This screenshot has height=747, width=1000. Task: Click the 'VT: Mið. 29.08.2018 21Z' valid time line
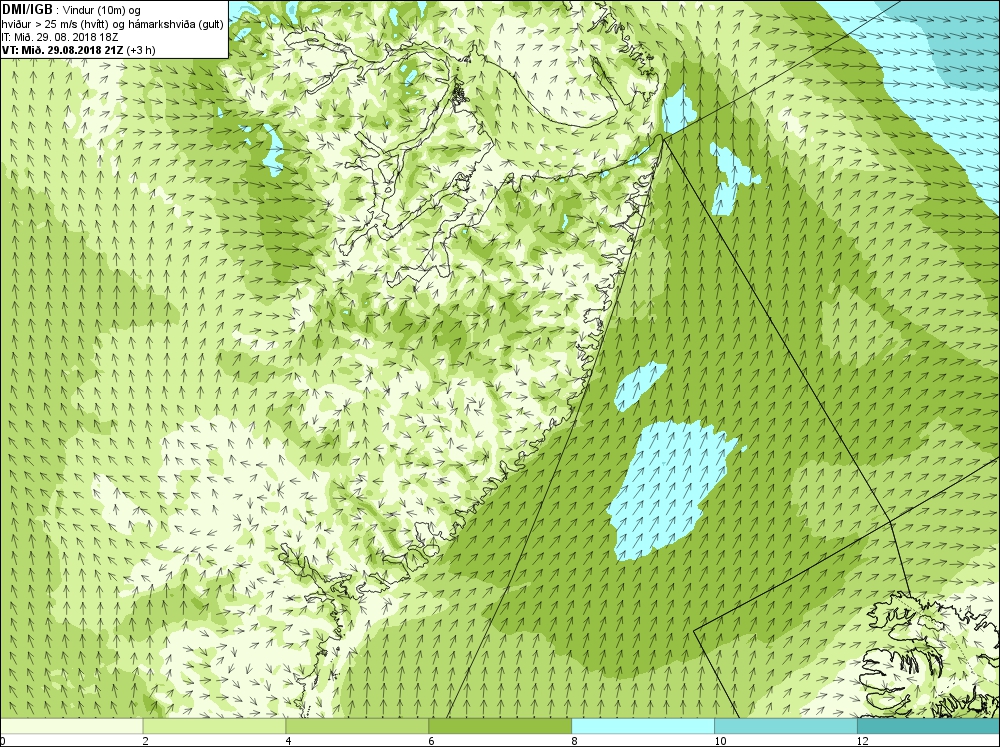[x=64, y=50]
